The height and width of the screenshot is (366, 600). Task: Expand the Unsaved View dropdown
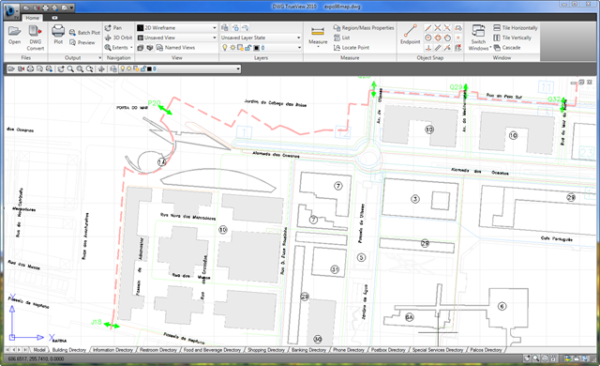(x=214, y=38)
